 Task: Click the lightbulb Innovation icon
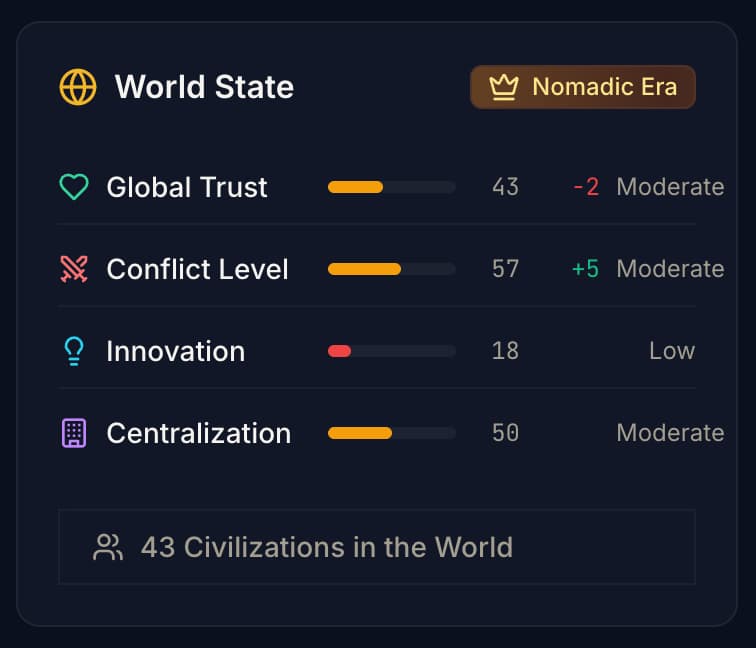(74, 351)
